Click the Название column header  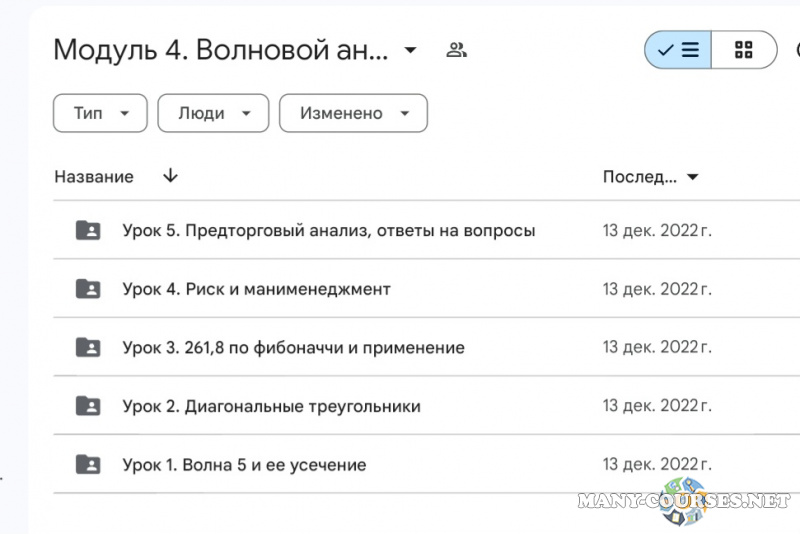tap(94, 177)
